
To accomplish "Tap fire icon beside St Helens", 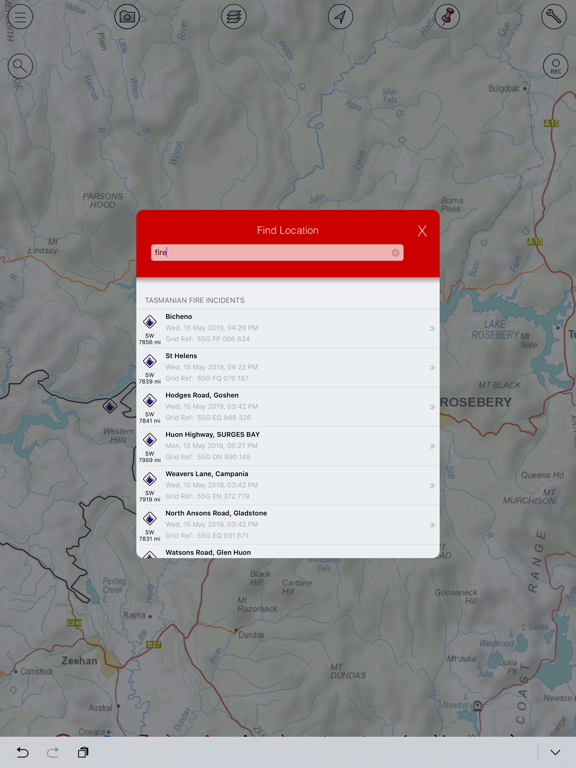I will coord(149,361).
